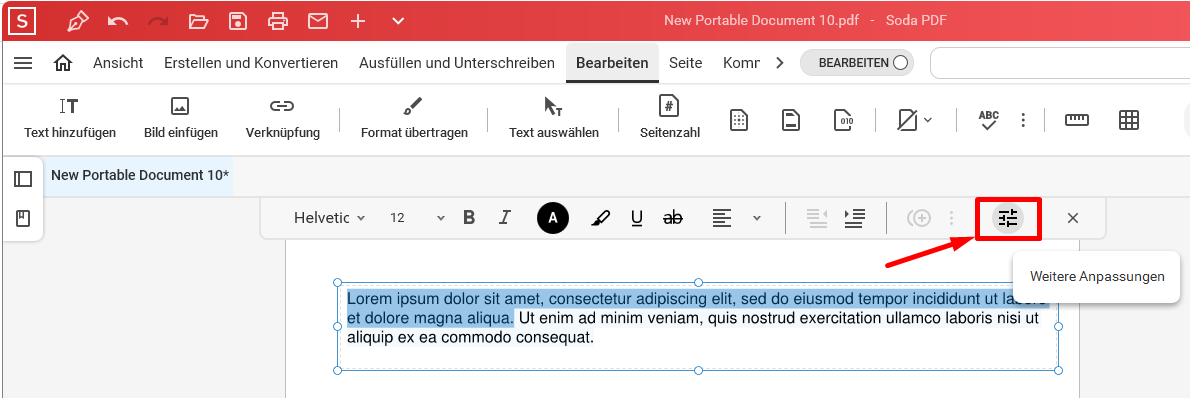Add a Verknüpfung link
Viewport: 1190px width, 398px height.
tap(282, 118)
